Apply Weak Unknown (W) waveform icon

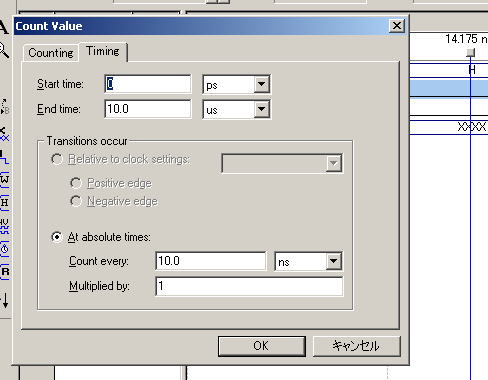(x=4, y=179)
